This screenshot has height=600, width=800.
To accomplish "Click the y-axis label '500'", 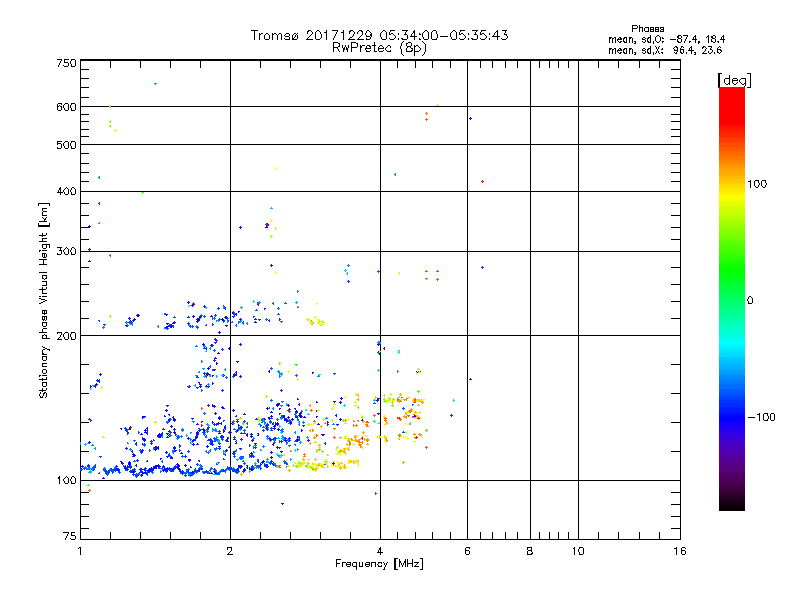I will pyautogui.click(x=66, y=145).
